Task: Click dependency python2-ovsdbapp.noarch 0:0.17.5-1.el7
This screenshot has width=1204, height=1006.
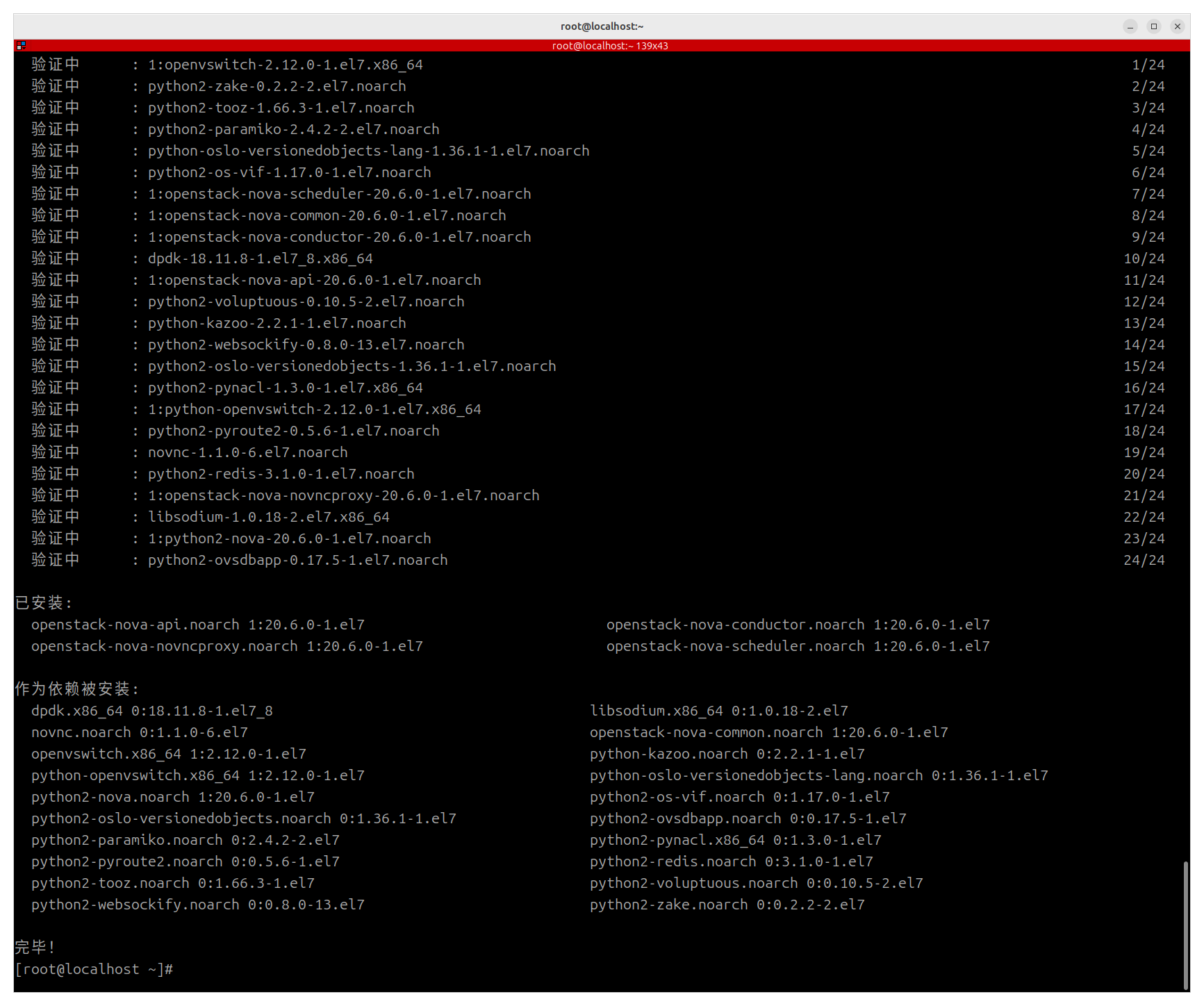Action: point(748,818)
